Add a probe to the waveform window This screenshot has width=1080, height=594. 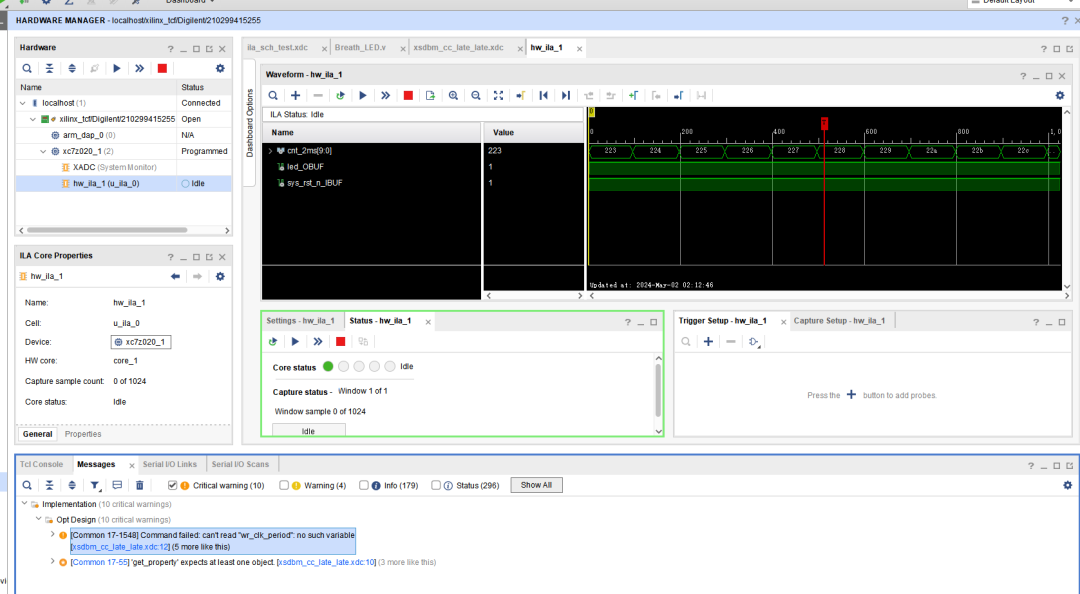295,96
